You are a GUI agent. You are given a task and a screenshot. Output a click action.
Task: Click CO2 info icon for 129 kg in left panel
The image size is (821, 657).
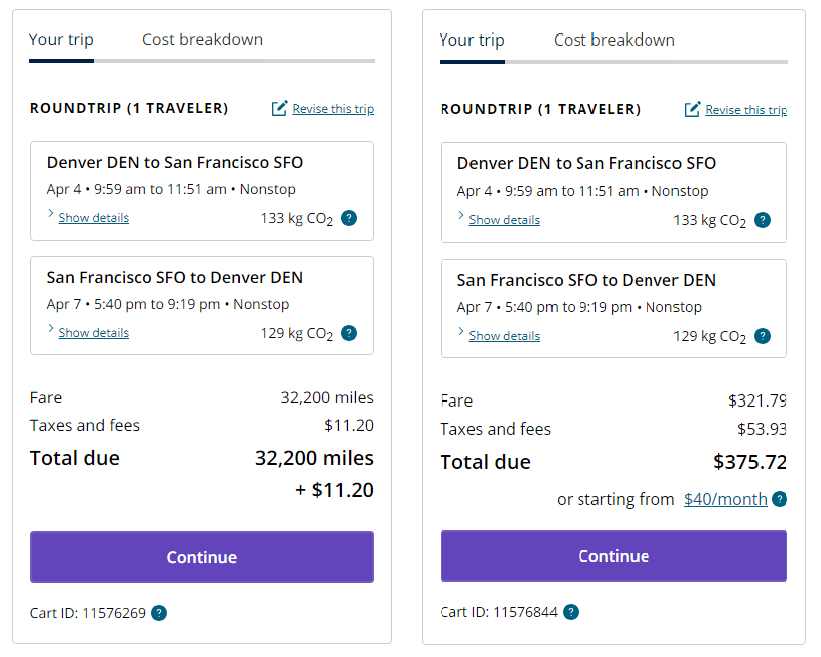(349, 333)
